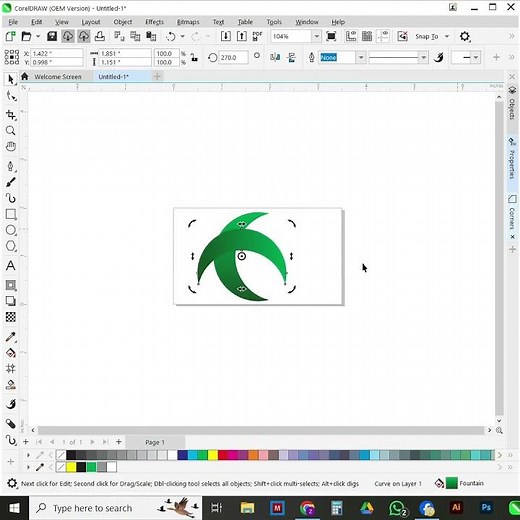The image size is (520, 520).
Task: Click the X position field
Action: [x=57, y=53]
